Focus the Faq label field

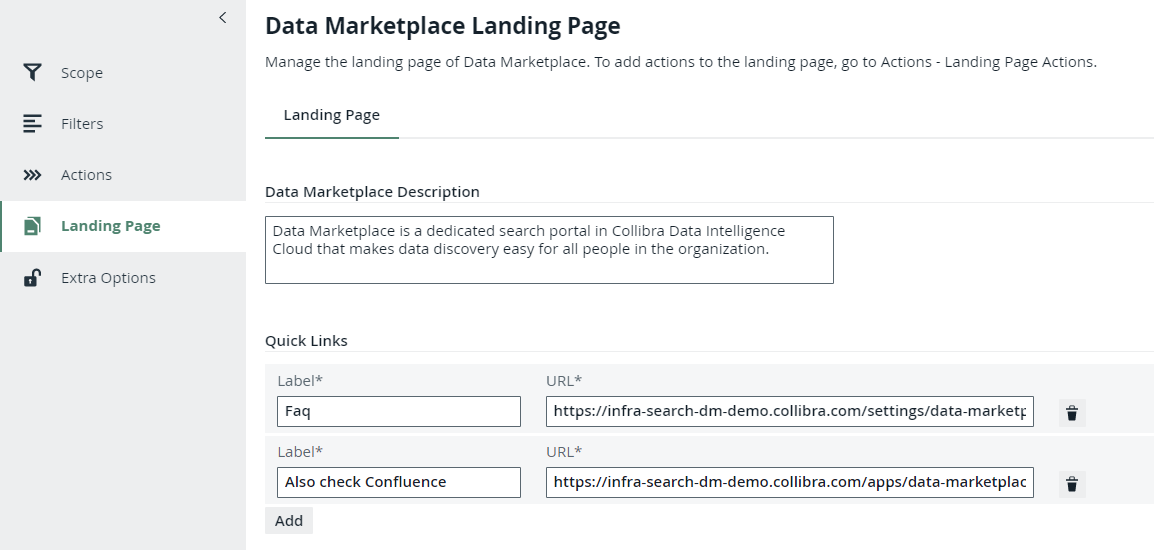(x=398, y=412)
